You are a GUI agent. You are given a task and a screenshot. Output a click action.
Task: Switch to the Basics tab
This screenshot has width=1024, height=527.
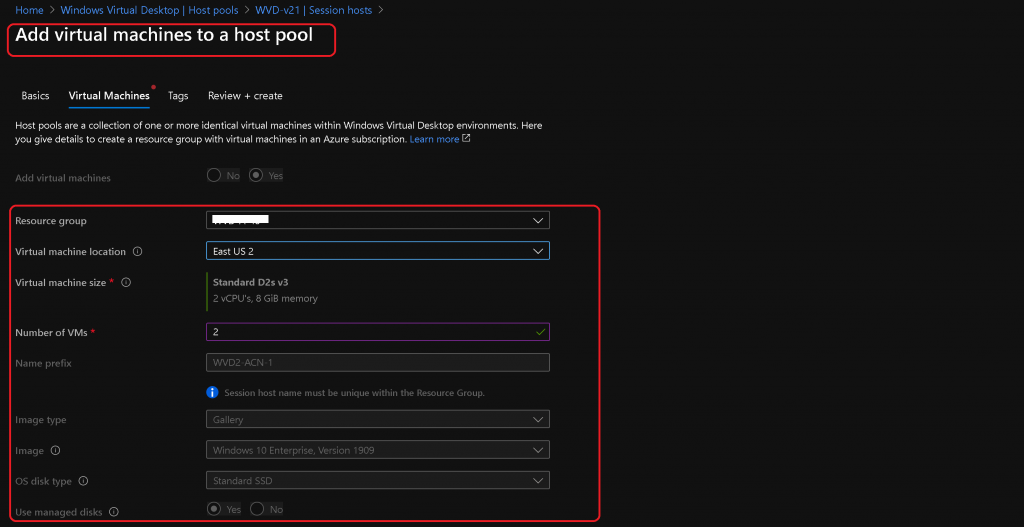click(35, 96)
